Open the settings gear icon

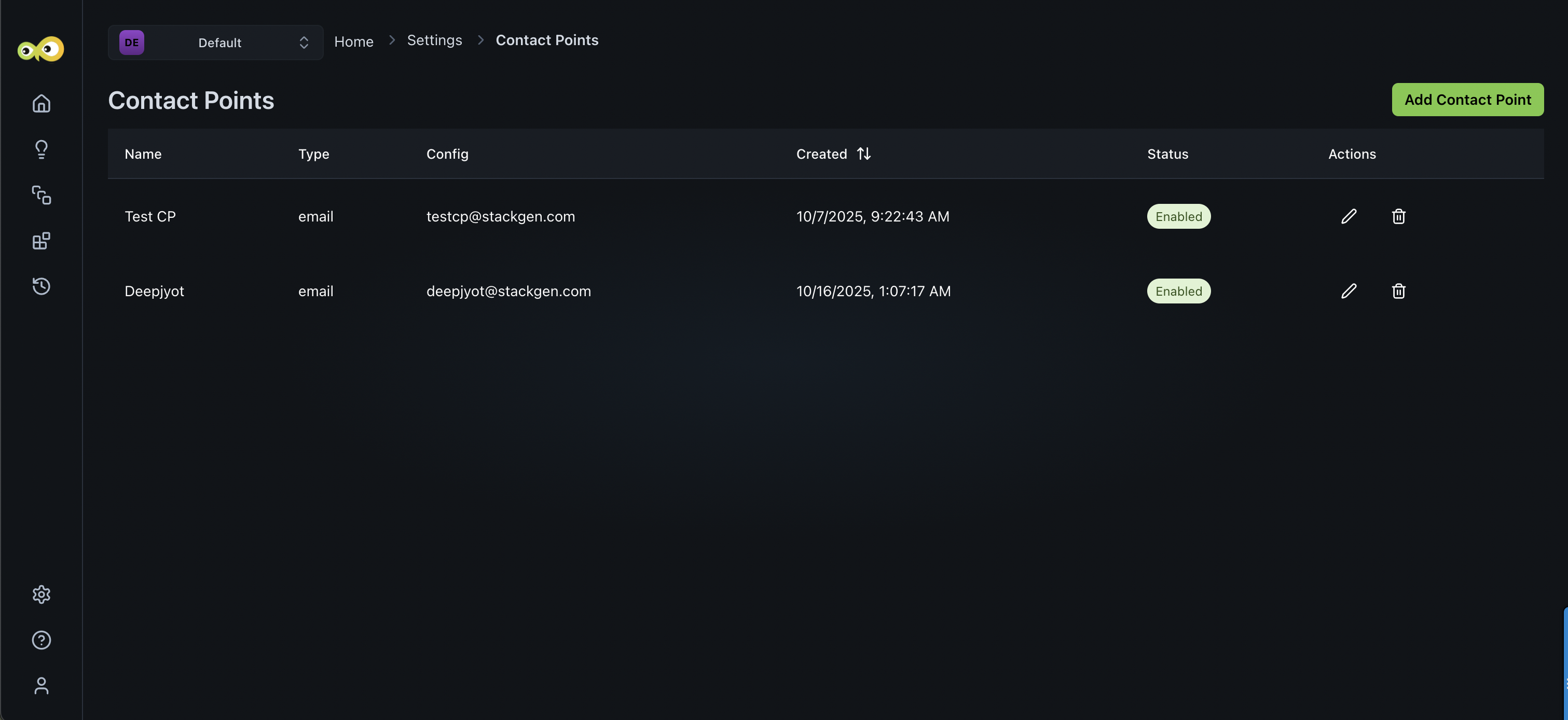42,594
